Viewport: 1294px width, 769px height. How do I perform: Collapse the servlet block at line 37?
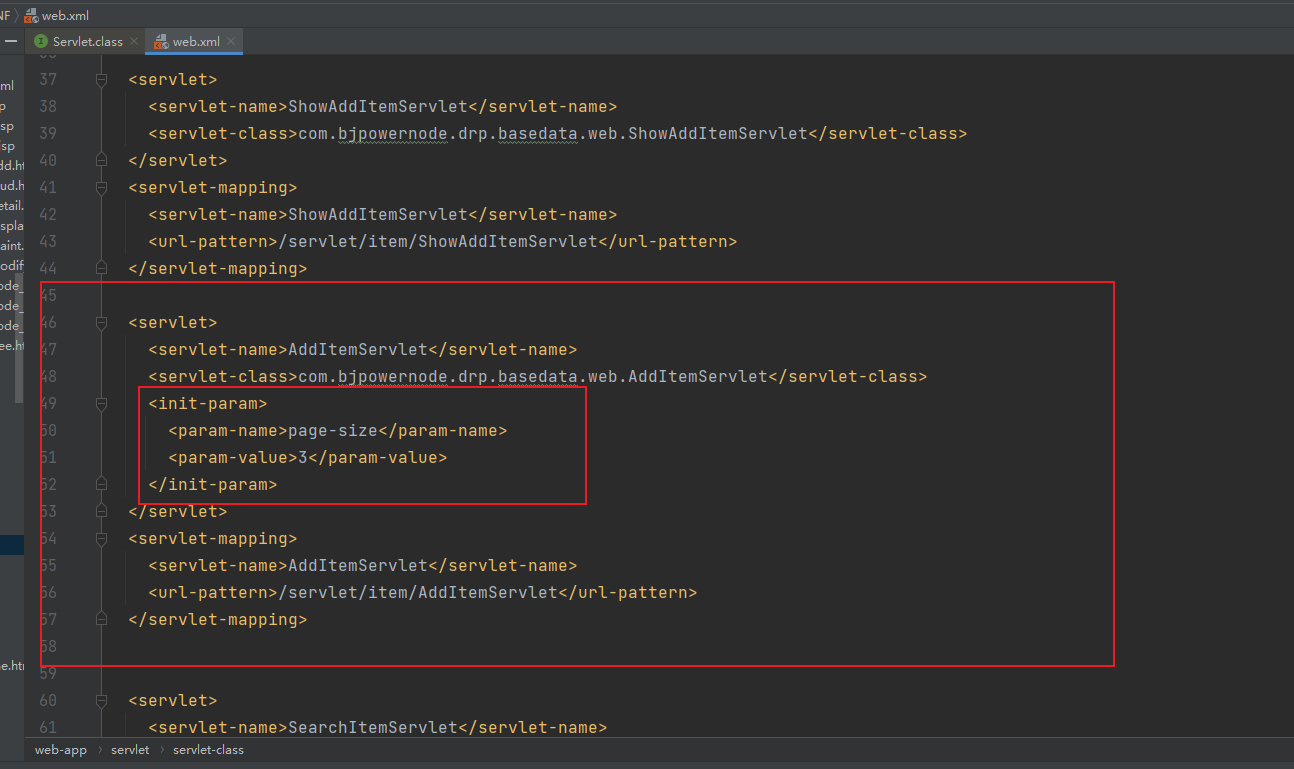click(101, 80)
